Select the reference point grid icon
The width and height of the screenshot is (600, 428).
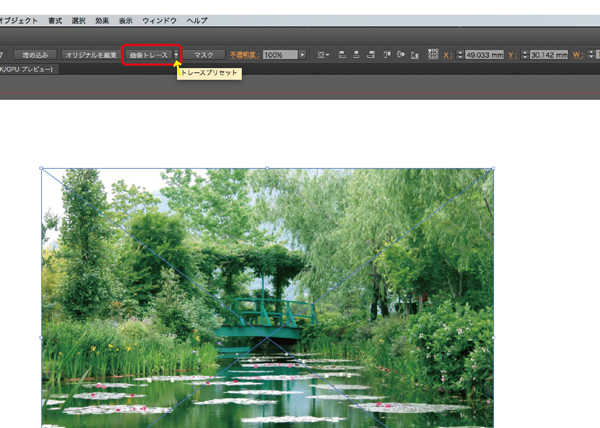(433, 54)
